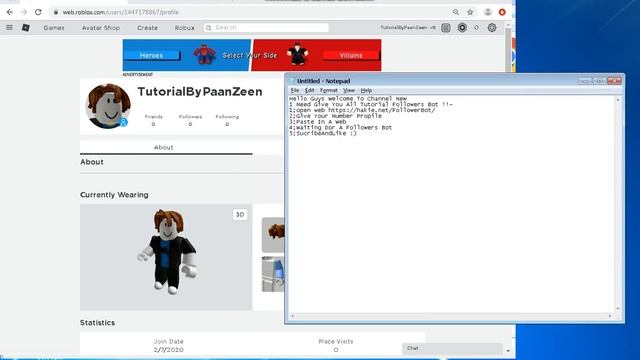
Task: Open the Roblox hamburger menu
Action: tap(9, 27)
